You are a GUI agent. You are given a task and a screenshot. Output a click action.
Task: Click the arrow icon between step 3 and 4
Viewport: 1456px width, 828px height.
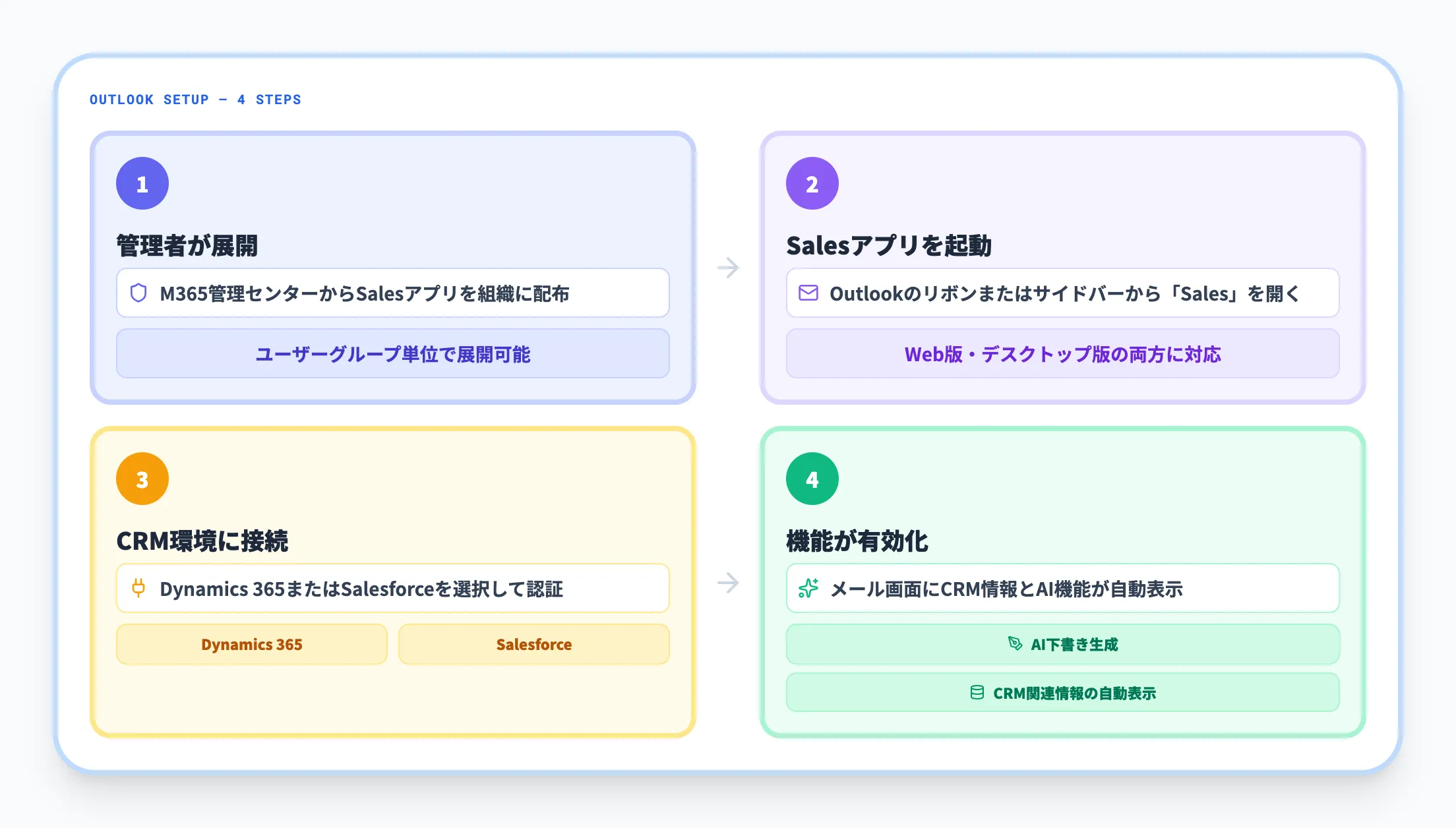pos(728,582)
